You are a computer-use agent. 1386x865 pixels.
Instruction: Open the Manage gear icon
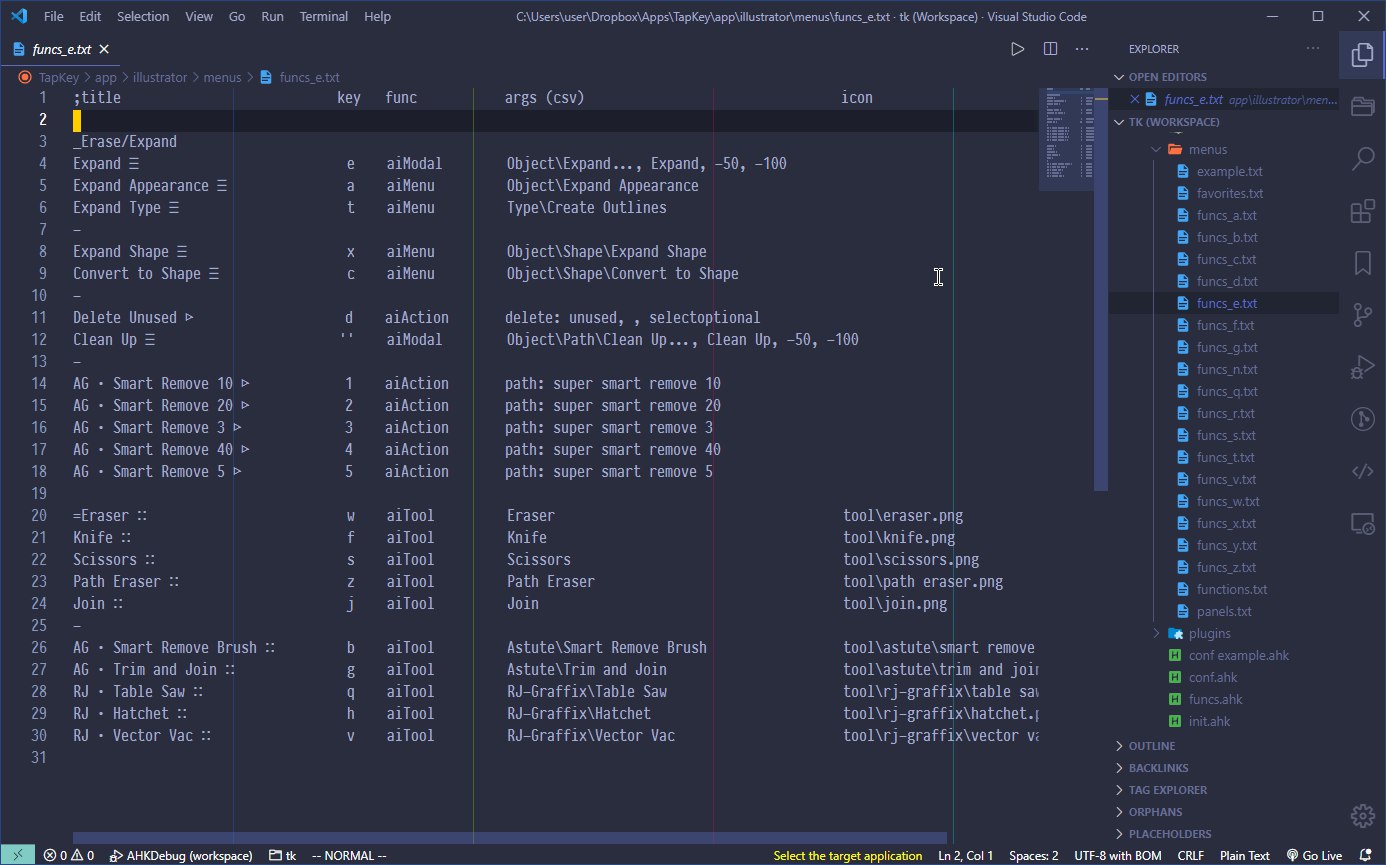click(1361, 814)
